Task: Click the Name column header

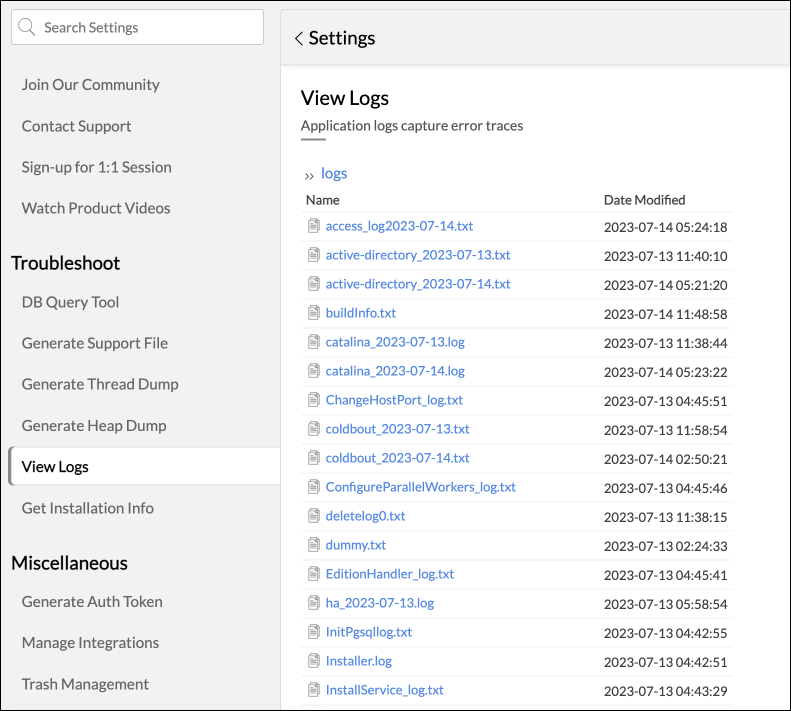Action: [x=323, y=200]
